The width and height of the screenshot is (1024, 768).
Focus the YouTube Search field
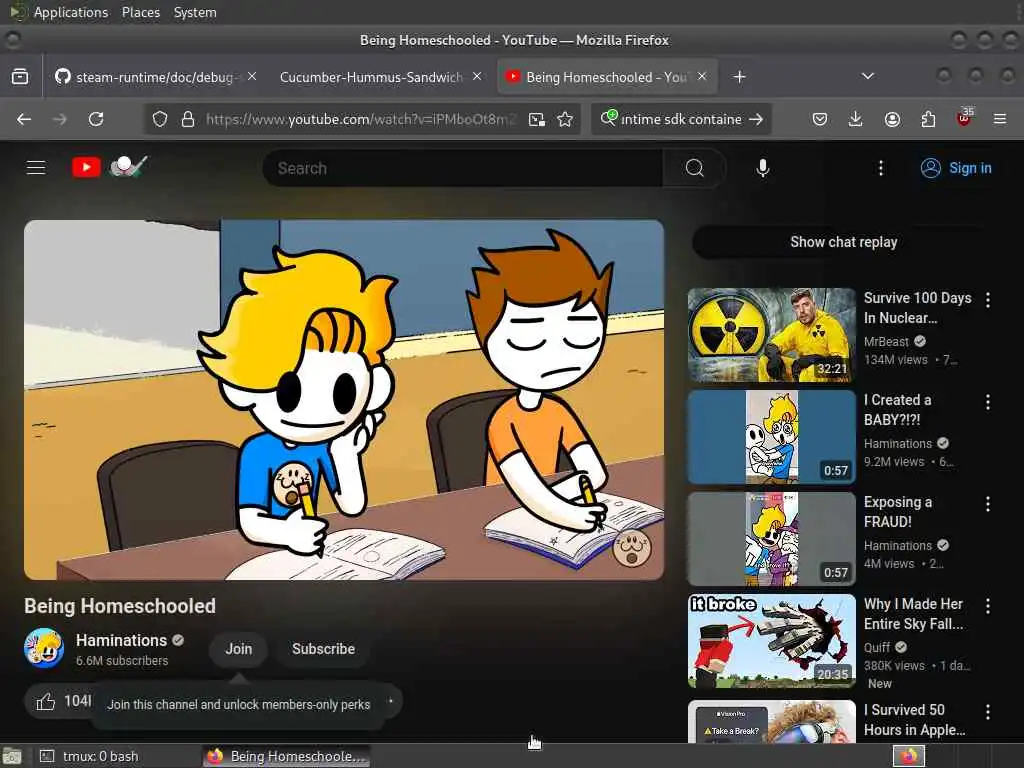(462, 168)
